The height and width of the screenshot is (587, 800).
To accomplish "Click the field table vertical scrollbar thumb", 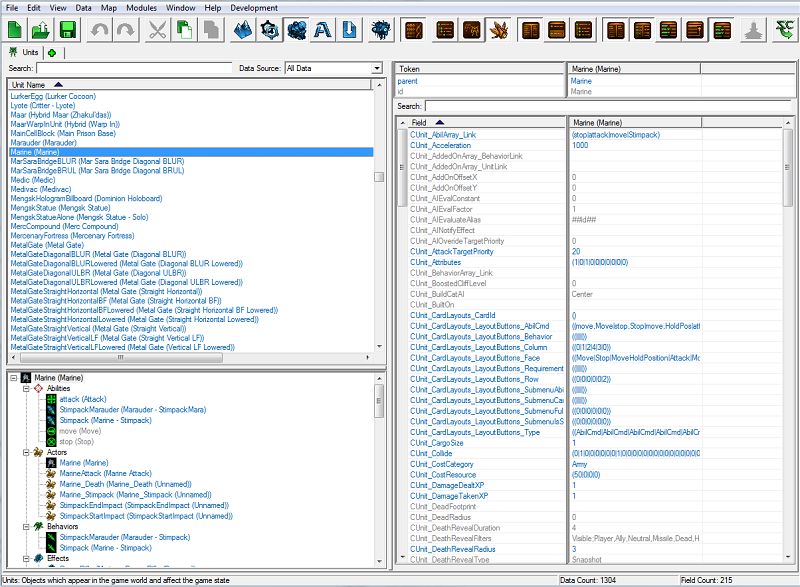I will (788, 167).
